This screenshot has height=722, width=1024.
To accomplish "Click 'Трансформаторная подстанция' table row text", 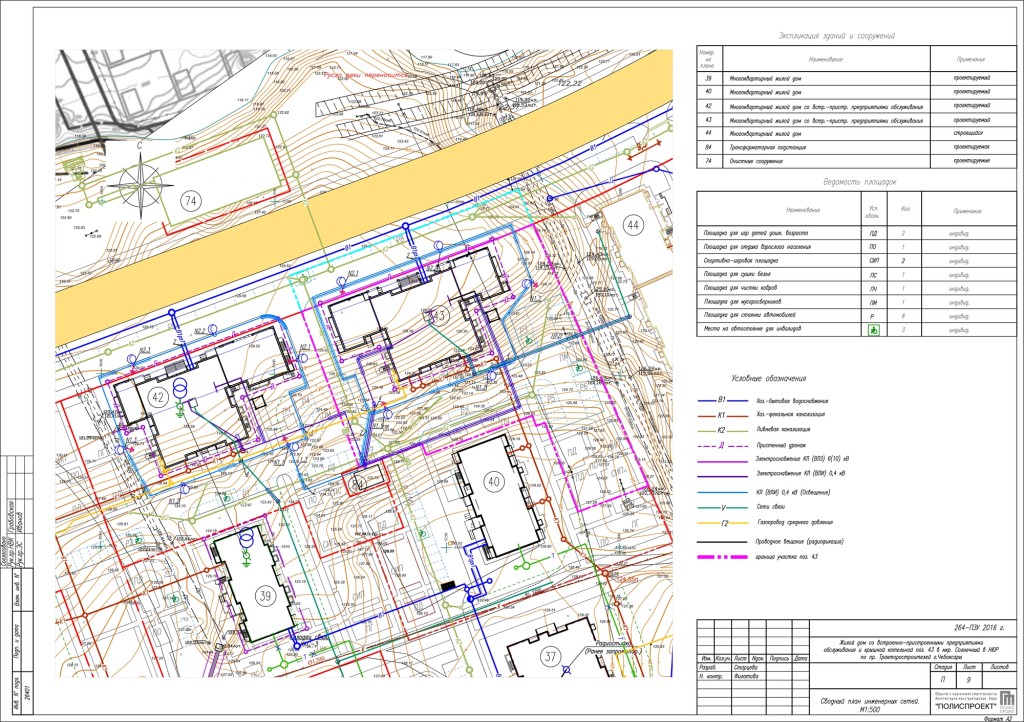I will click(767, 148).
